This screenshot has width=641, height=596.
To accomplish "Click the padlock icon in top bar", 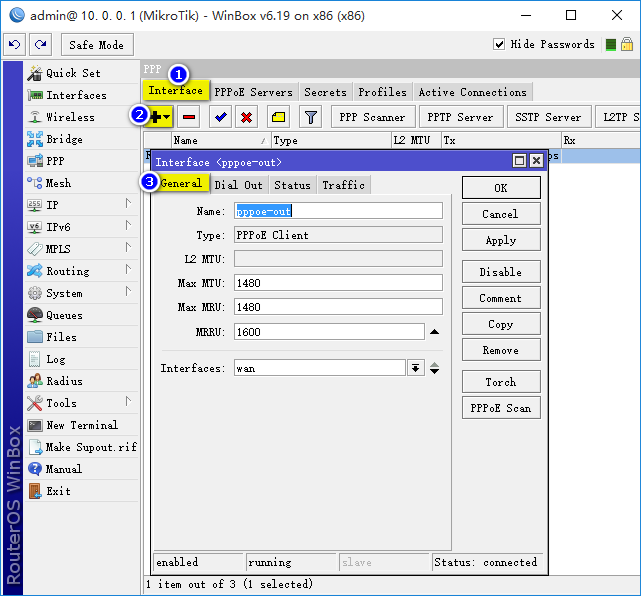I will 626,44.
